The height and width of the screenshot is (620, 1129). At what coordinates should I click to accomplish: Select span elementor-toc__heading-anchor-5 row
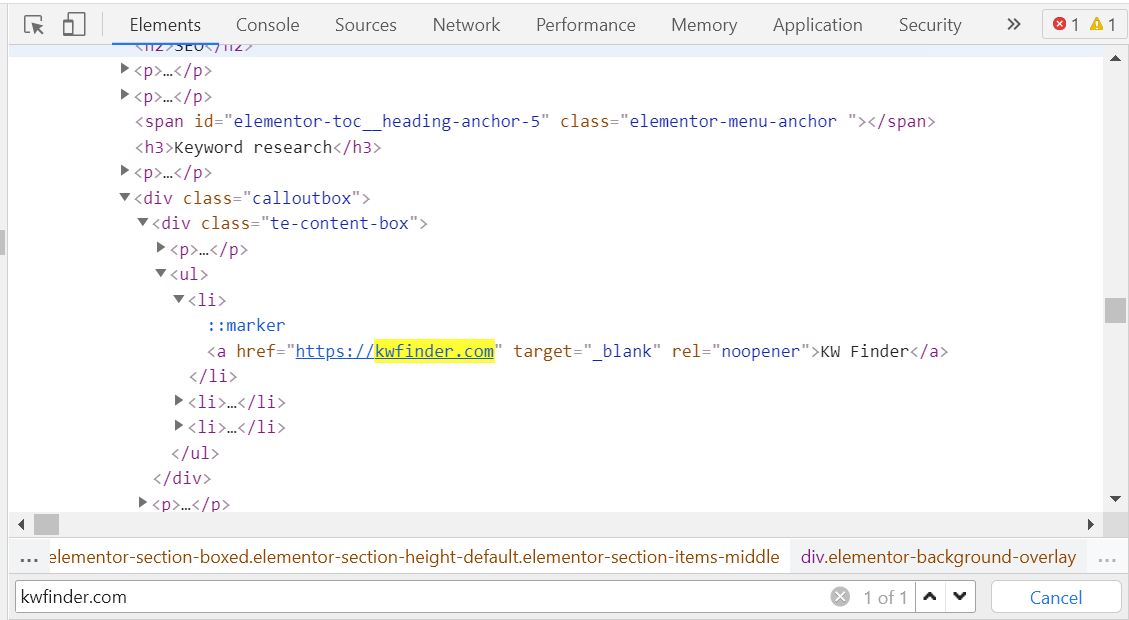click(x=535, y=122)
